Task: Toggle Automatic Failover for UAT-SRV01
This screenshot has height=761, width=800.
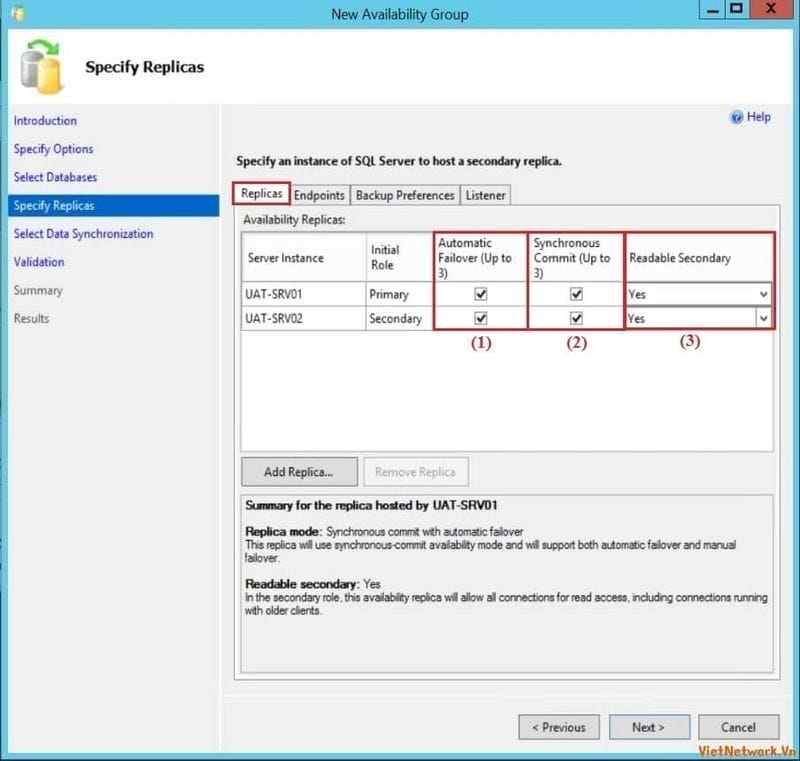Action: point(481,295)
